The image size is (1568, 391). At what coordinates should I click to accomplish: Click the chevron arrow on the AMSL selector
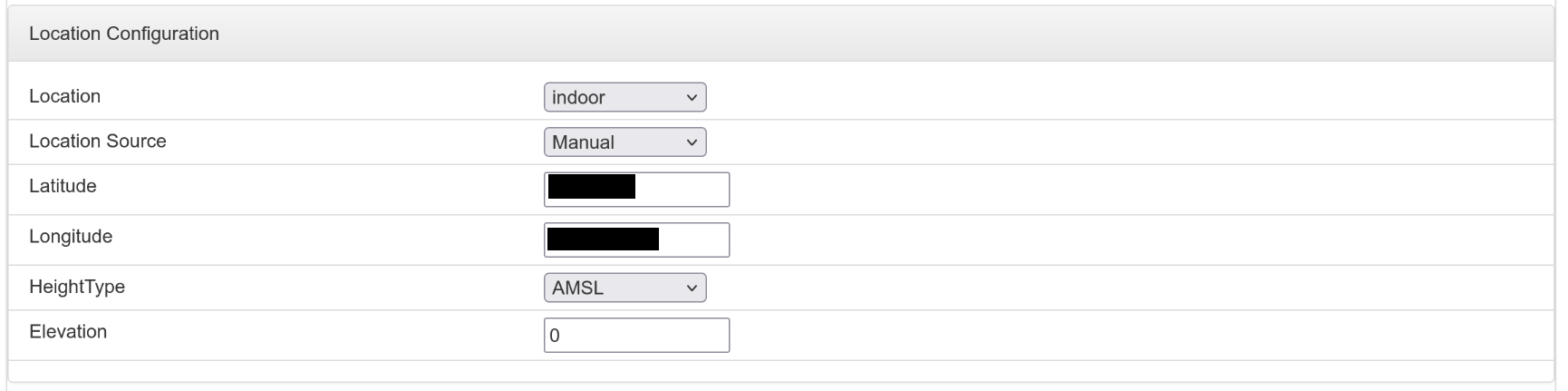click(x=692, y=288)
